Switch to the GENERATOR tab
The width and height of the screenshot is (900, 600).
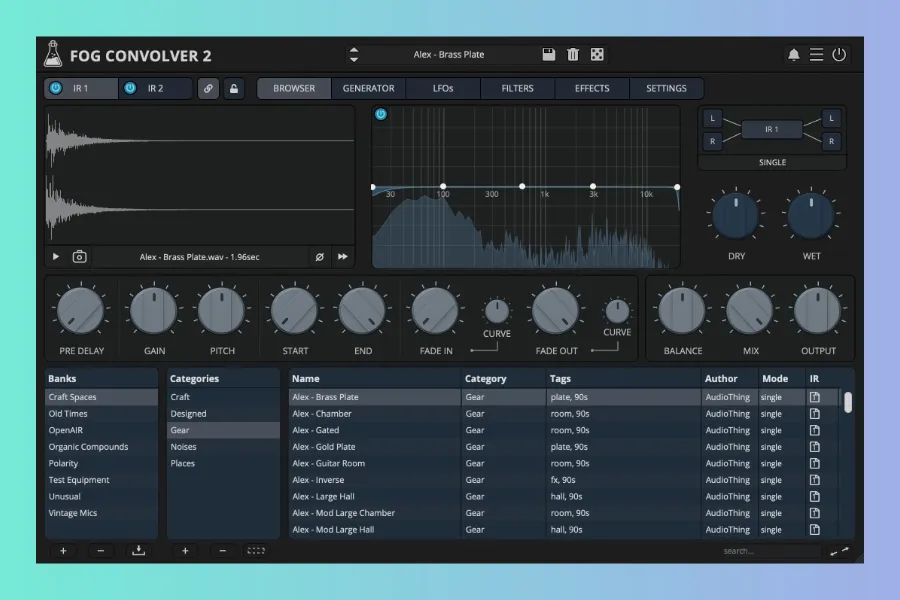368,89
